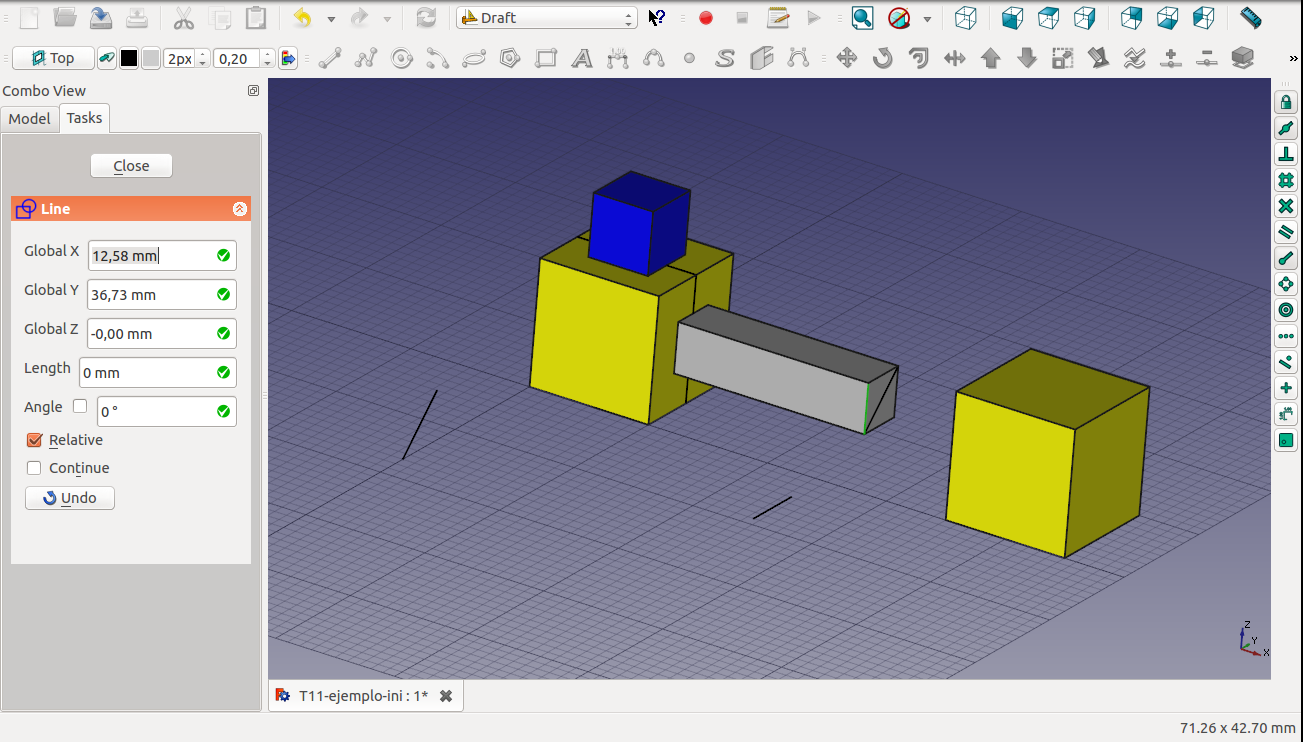Select the Draft Rotate tool
Image resolution: width=1303 pixels, height=742 pixels.
(x=882, y=58)
